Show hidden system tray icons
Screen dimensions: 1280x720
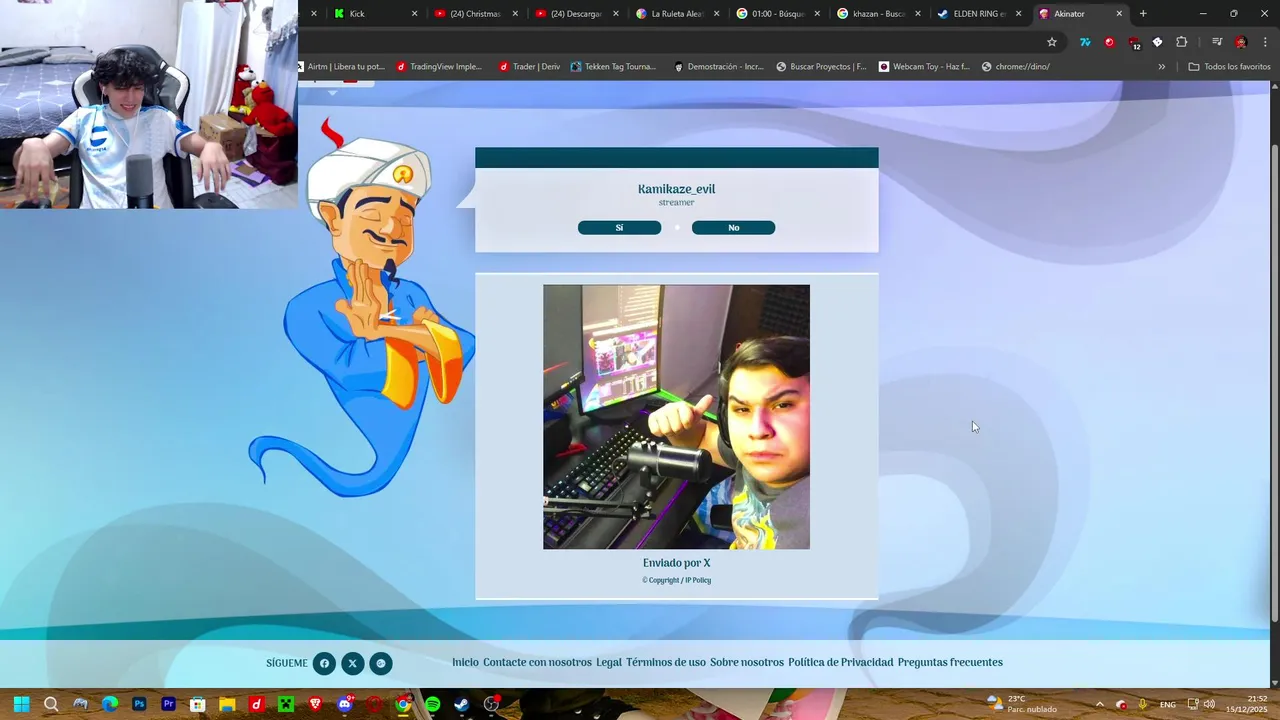(x=1099, y=704)
